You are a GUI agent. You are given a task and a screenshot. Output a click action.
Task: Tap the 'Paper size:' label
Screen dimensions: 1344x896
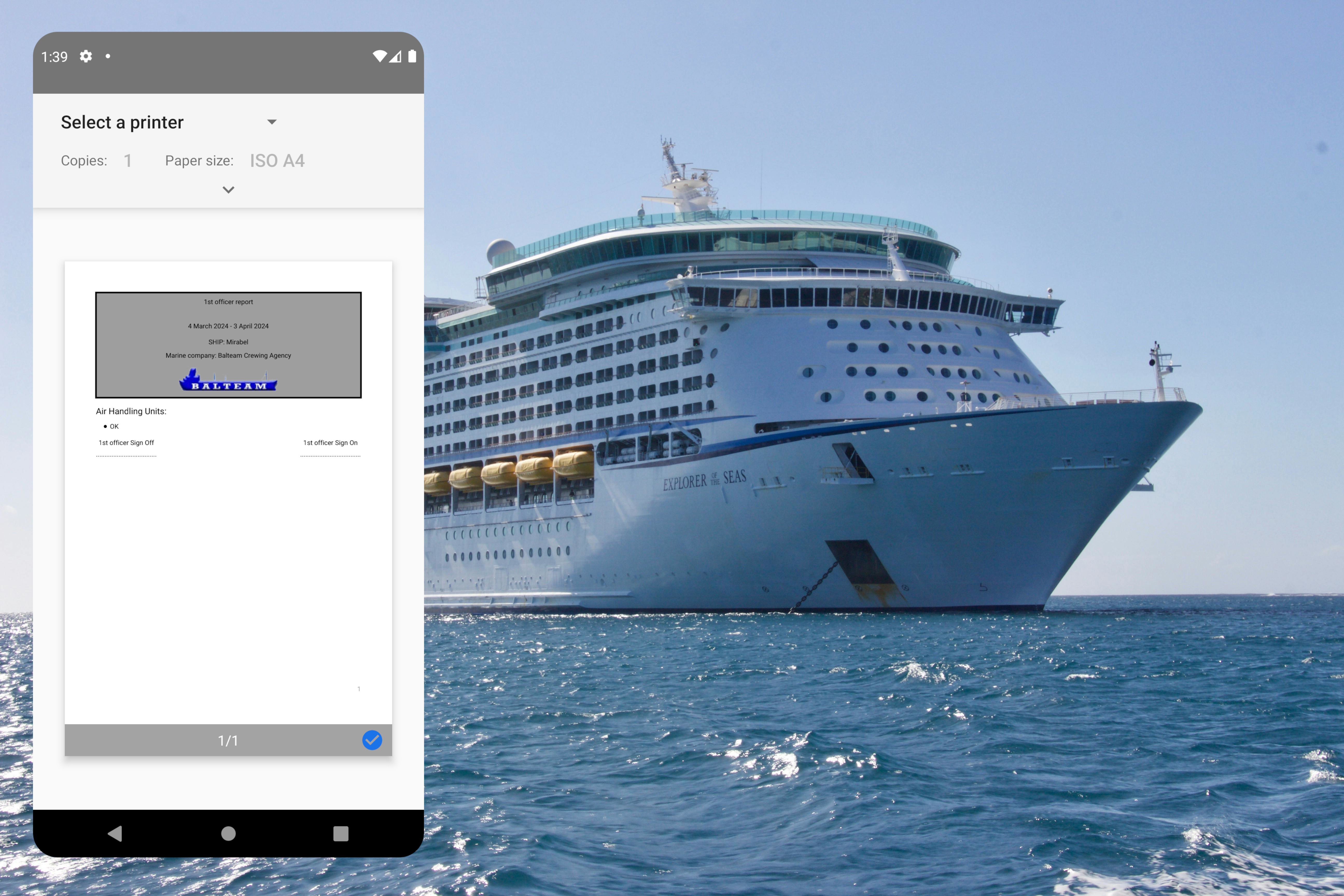[199, 160]
